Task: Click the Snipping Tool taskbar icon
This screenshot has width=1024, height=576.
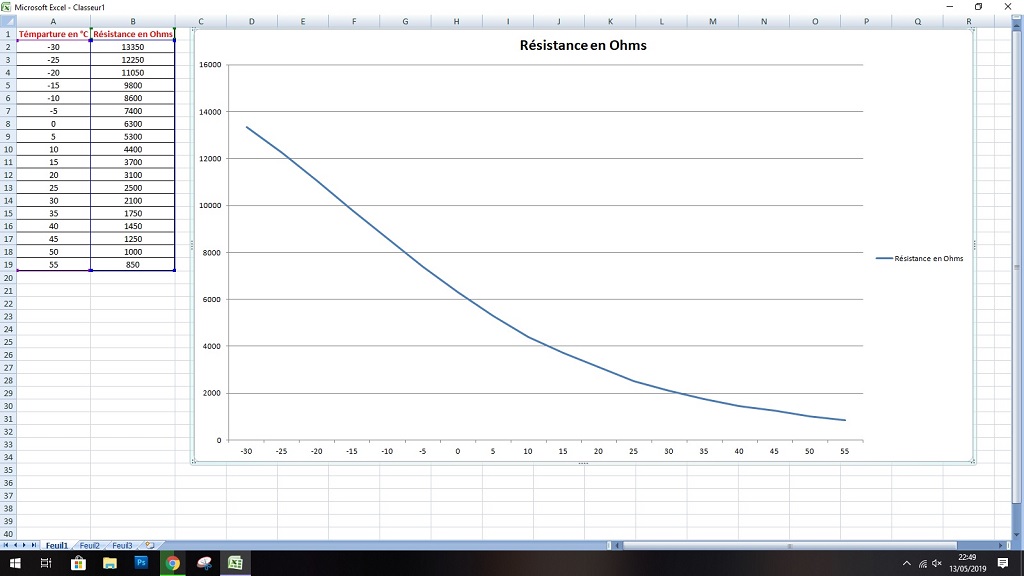Action: coord(204,563)
